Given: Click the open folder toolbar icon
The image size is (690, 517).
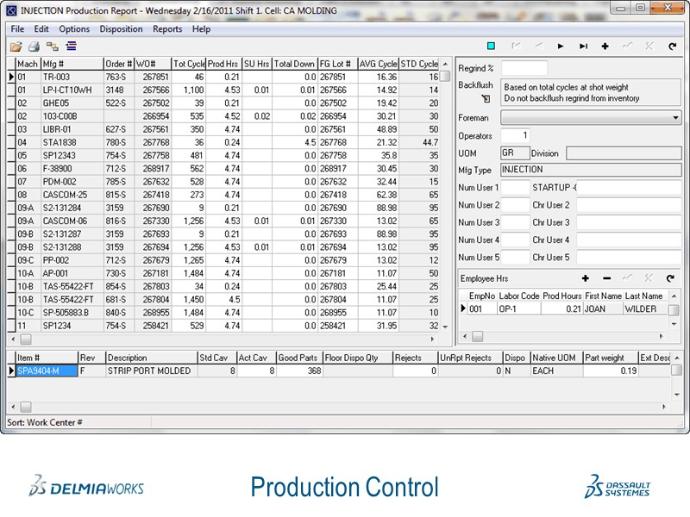Looking at the screenshot, I should (x=17, y=46).
